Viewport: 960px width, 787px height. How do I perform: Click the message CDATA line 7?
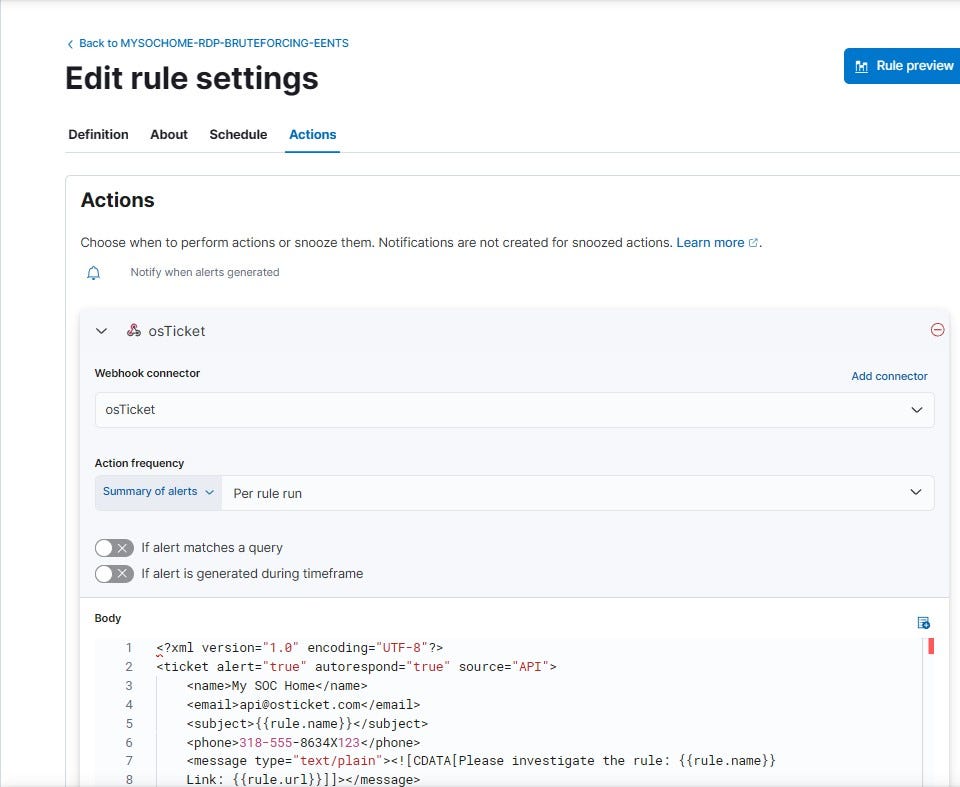[x=481, y=761]
